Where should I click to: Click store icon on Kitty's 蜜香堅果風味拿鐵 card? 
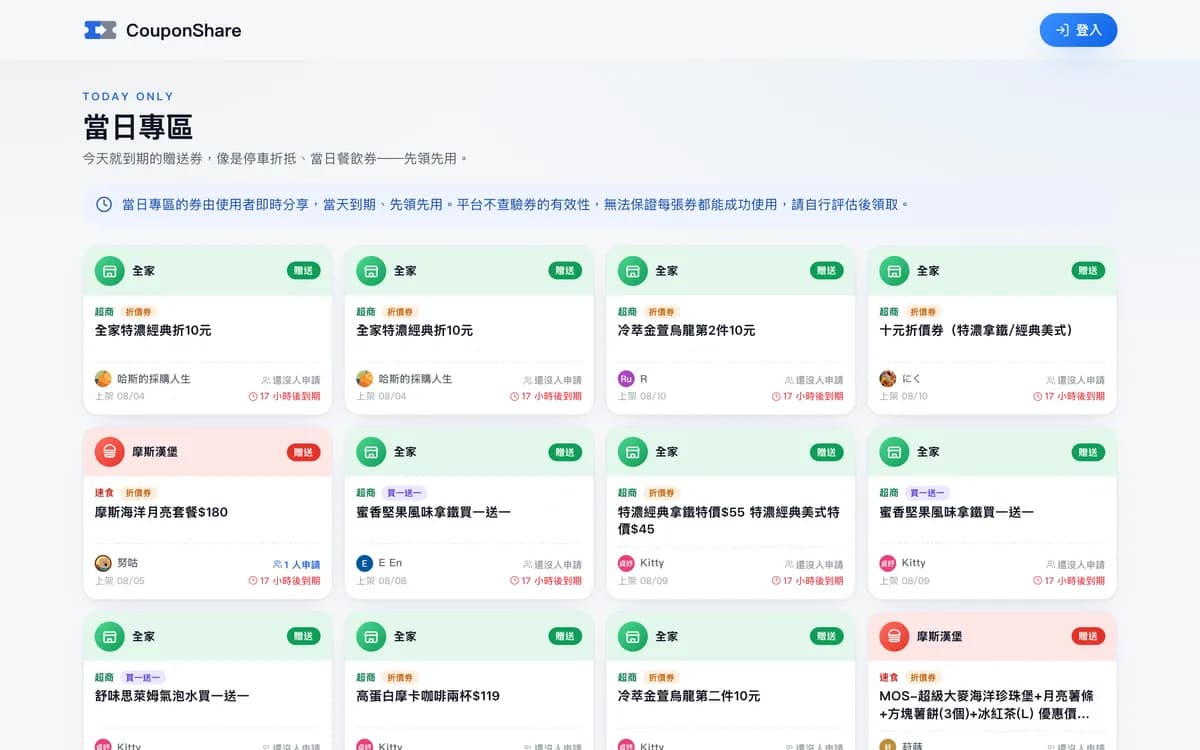894,452
